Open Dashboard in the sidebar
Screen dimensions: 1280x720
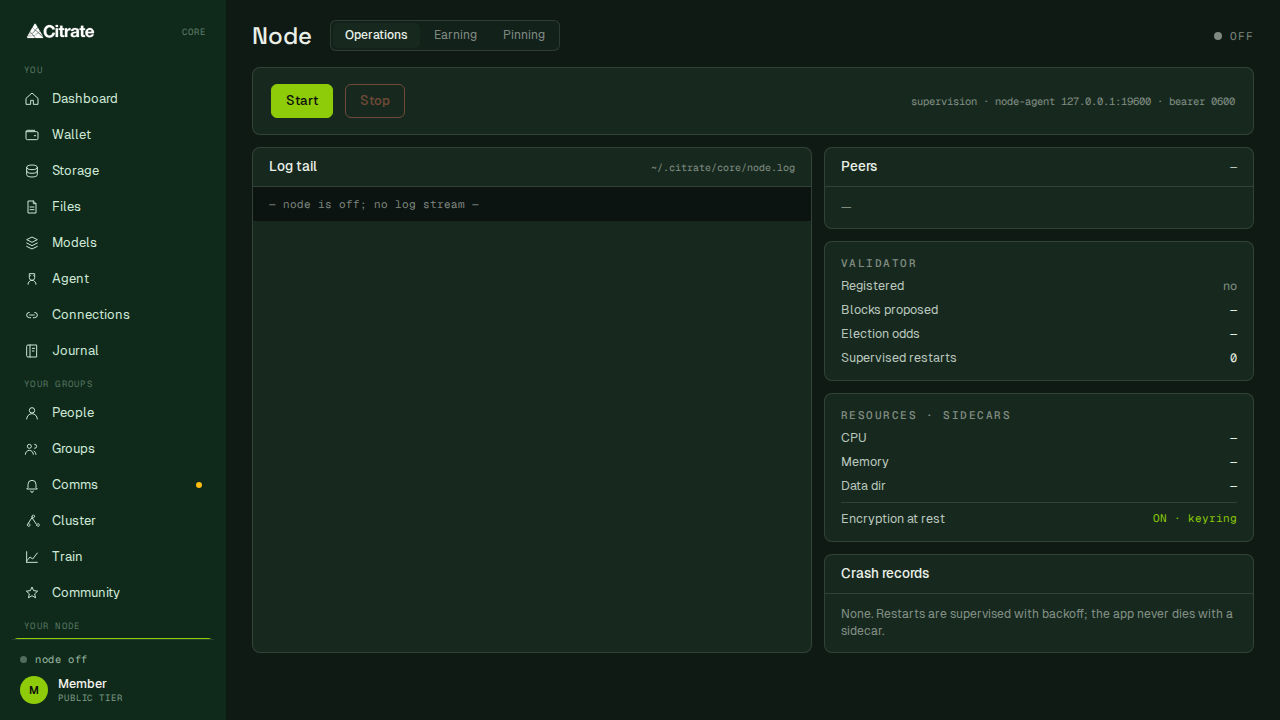(113, 99)
